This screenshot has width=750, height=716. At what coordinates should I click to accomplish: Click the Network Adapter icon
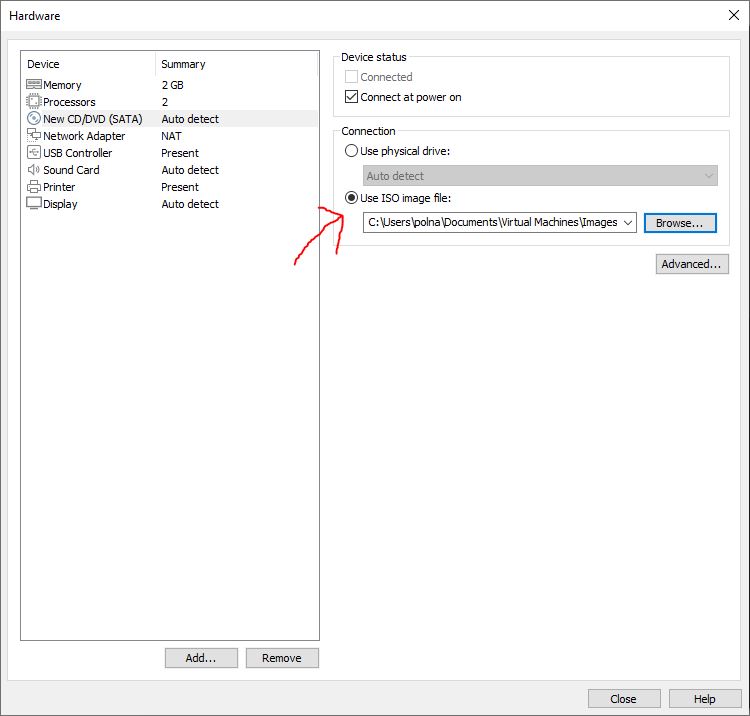coord(33,135)
